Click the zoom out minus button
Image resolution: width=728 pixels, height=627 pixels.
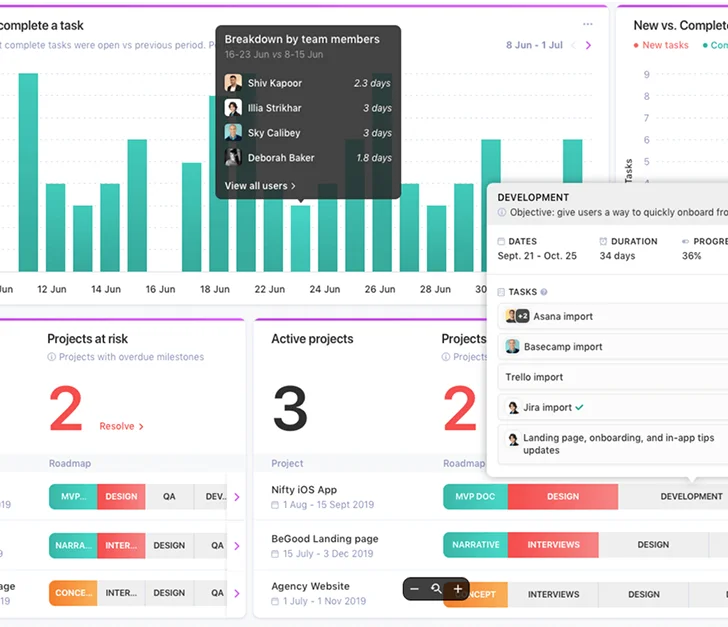pos(415,589)
